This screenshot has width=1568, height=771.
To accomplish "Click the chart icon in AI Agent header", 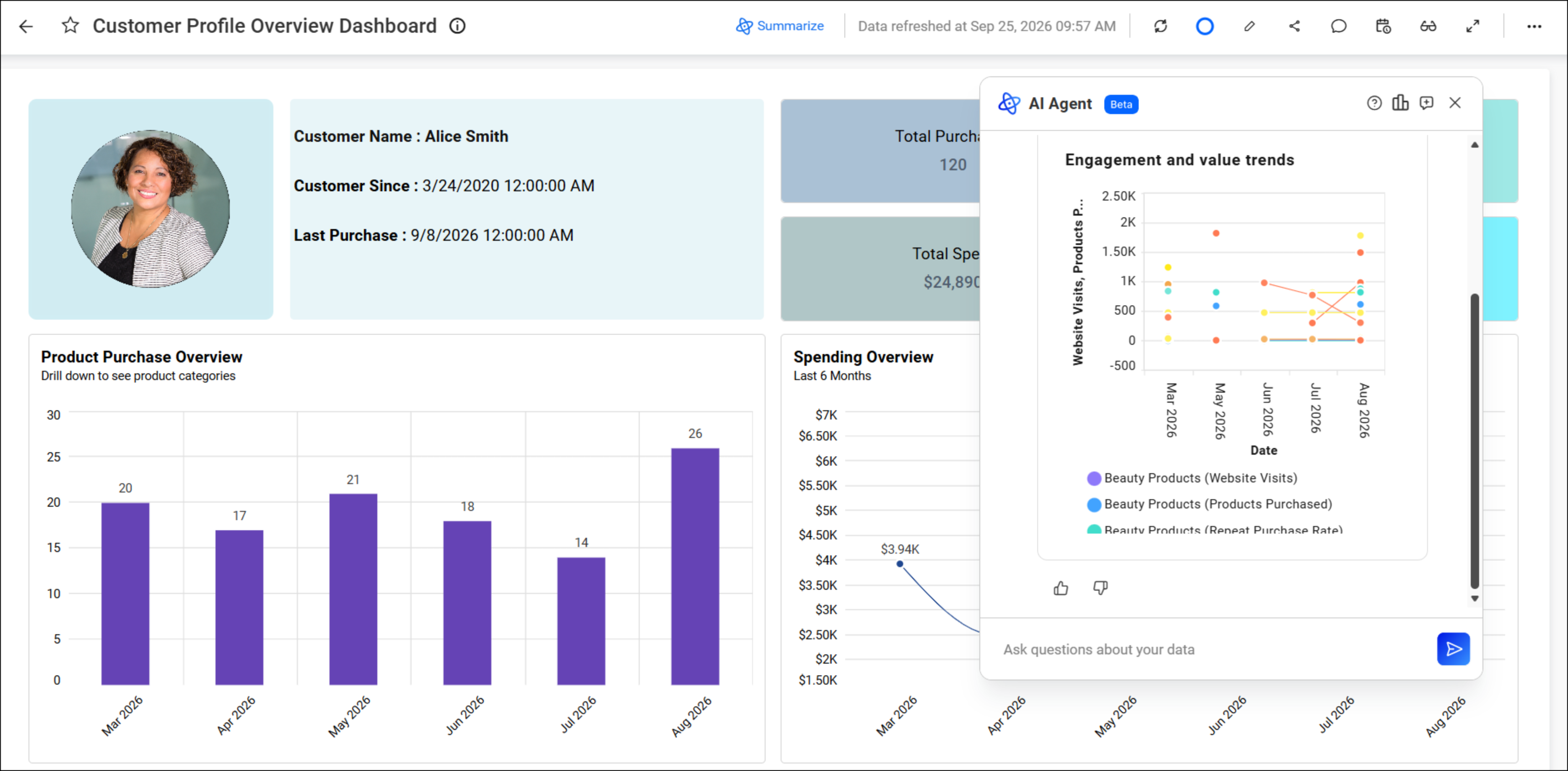I will pos(1400,103).
